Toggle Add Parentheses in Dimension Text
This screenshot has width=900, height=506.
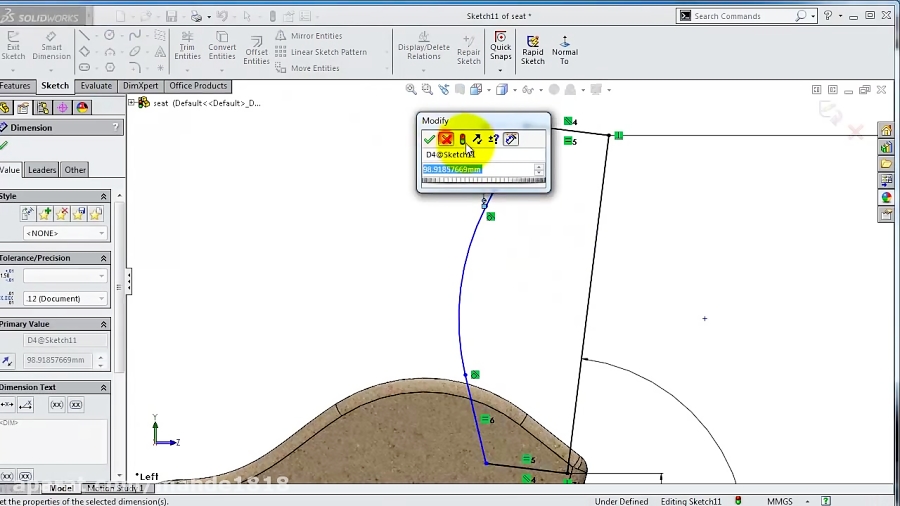[56, 404]
